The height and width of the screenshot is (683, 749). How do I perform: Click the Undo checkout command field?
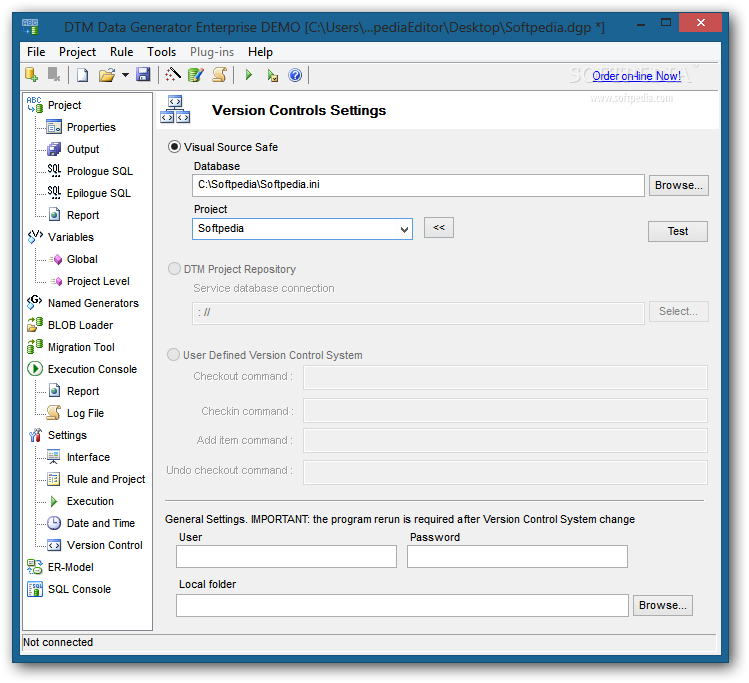[505, 472]
